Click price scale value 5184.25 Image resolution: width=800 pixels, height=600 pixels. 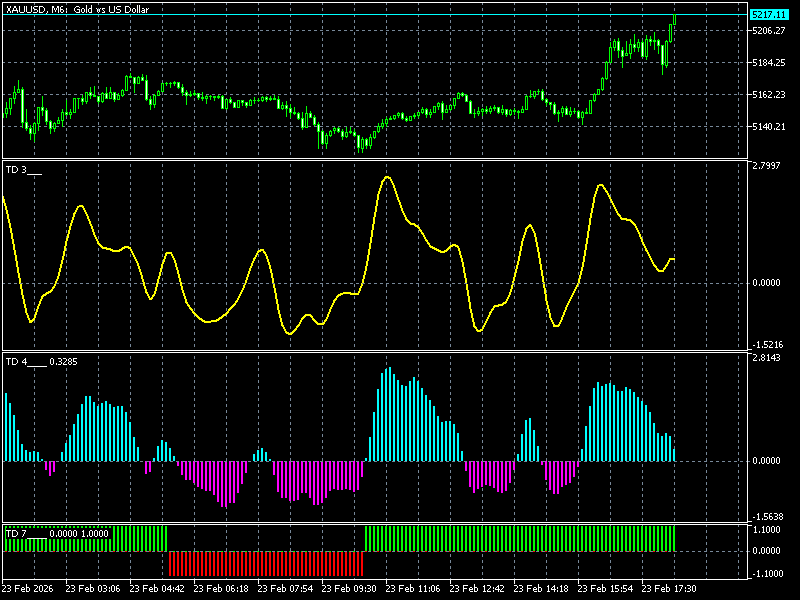(x=768, y=63)
